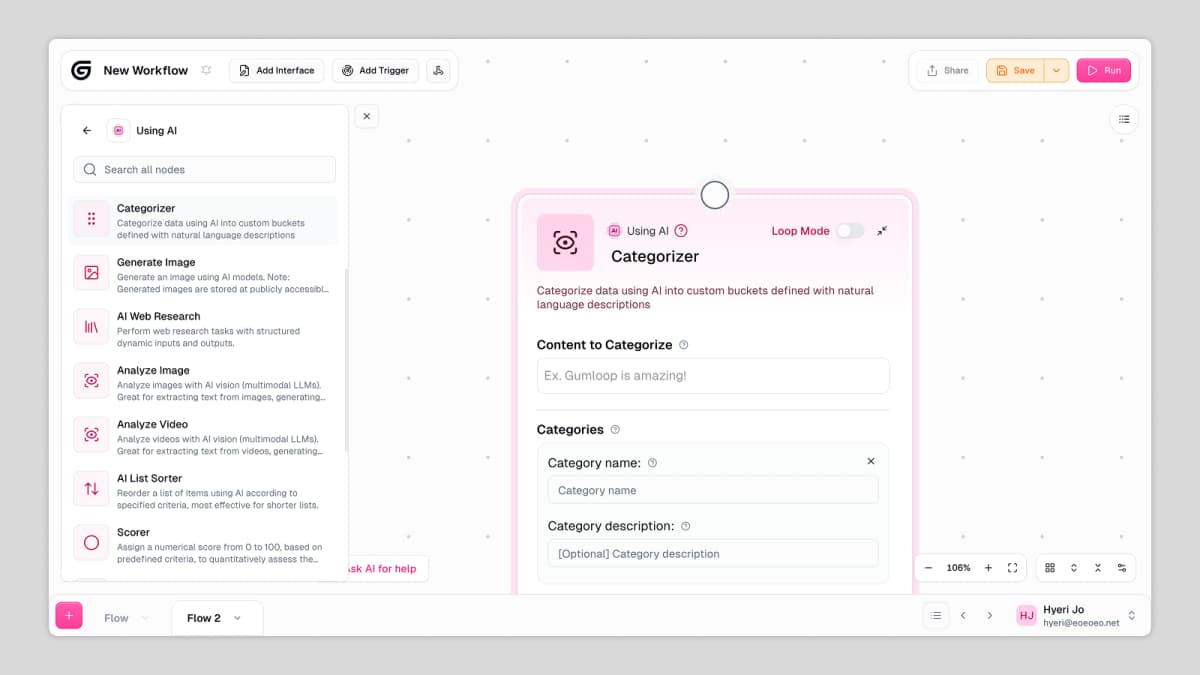
Task: Select the AI Web Research node entry
Action: (204, 328)
